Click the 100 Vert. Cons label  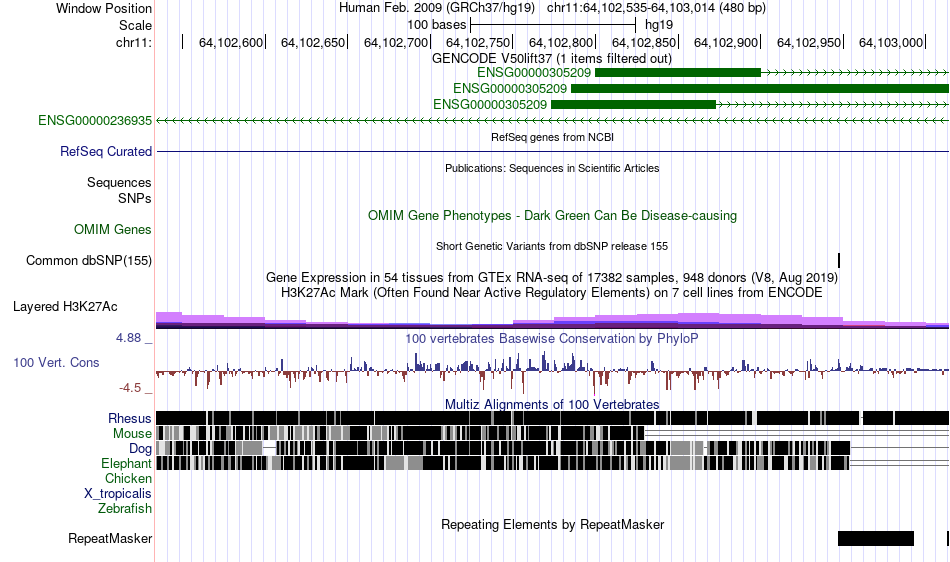pyautogui.click(x=56, y=362)
